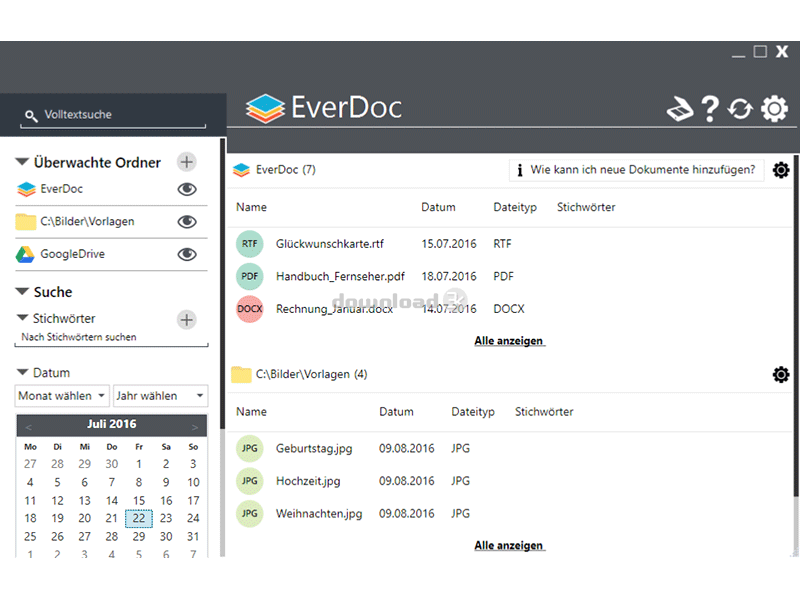The height and width of the screenshot is (600, 800).
Task: Toggle visibility of EverDoc folder
Action: point(186,189)
